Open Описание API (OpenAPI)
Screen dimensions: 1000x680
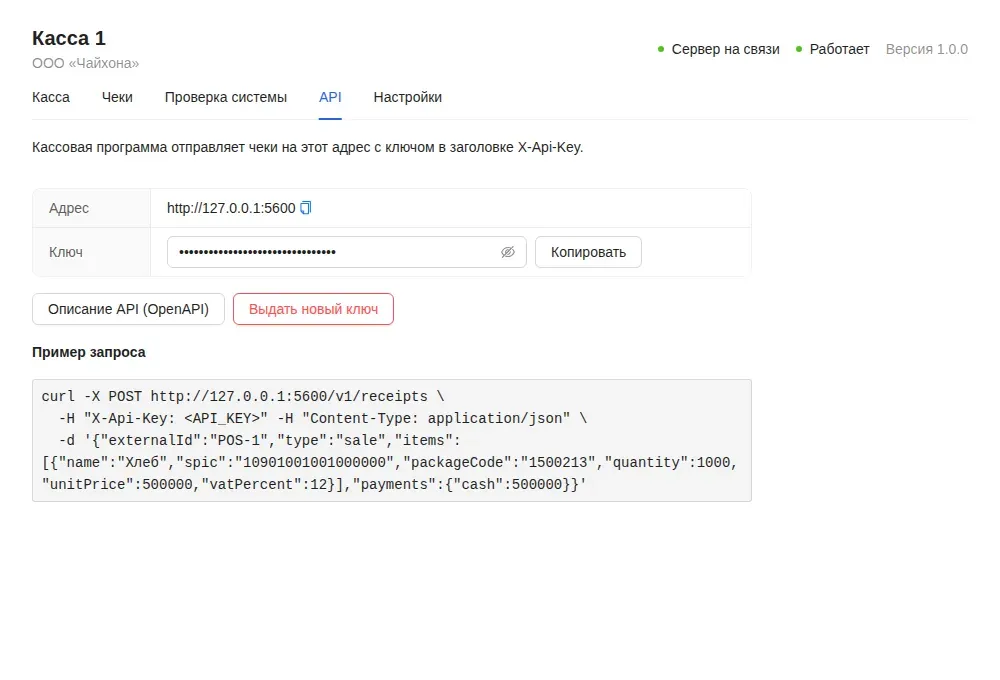128,309
